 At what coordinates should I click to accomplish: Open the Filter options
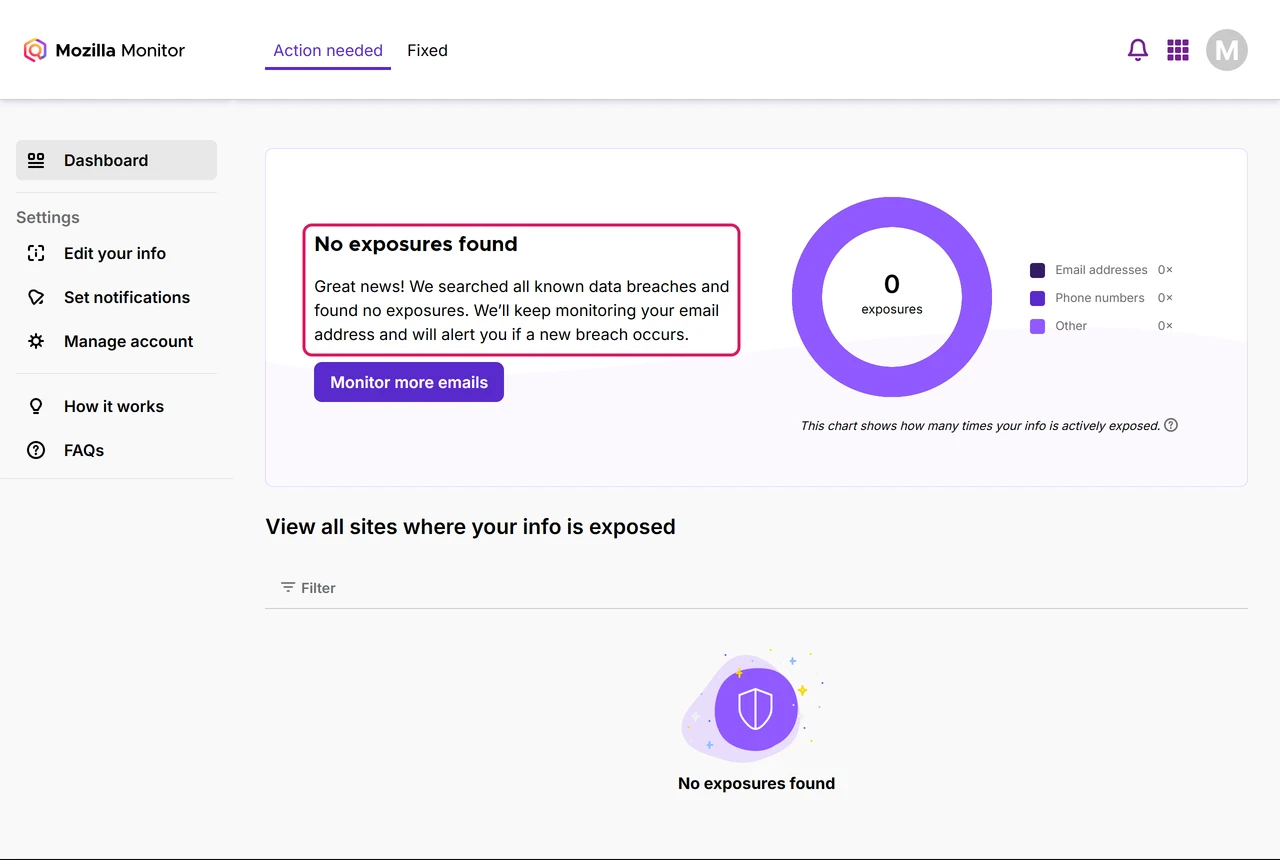coord(308,588)
